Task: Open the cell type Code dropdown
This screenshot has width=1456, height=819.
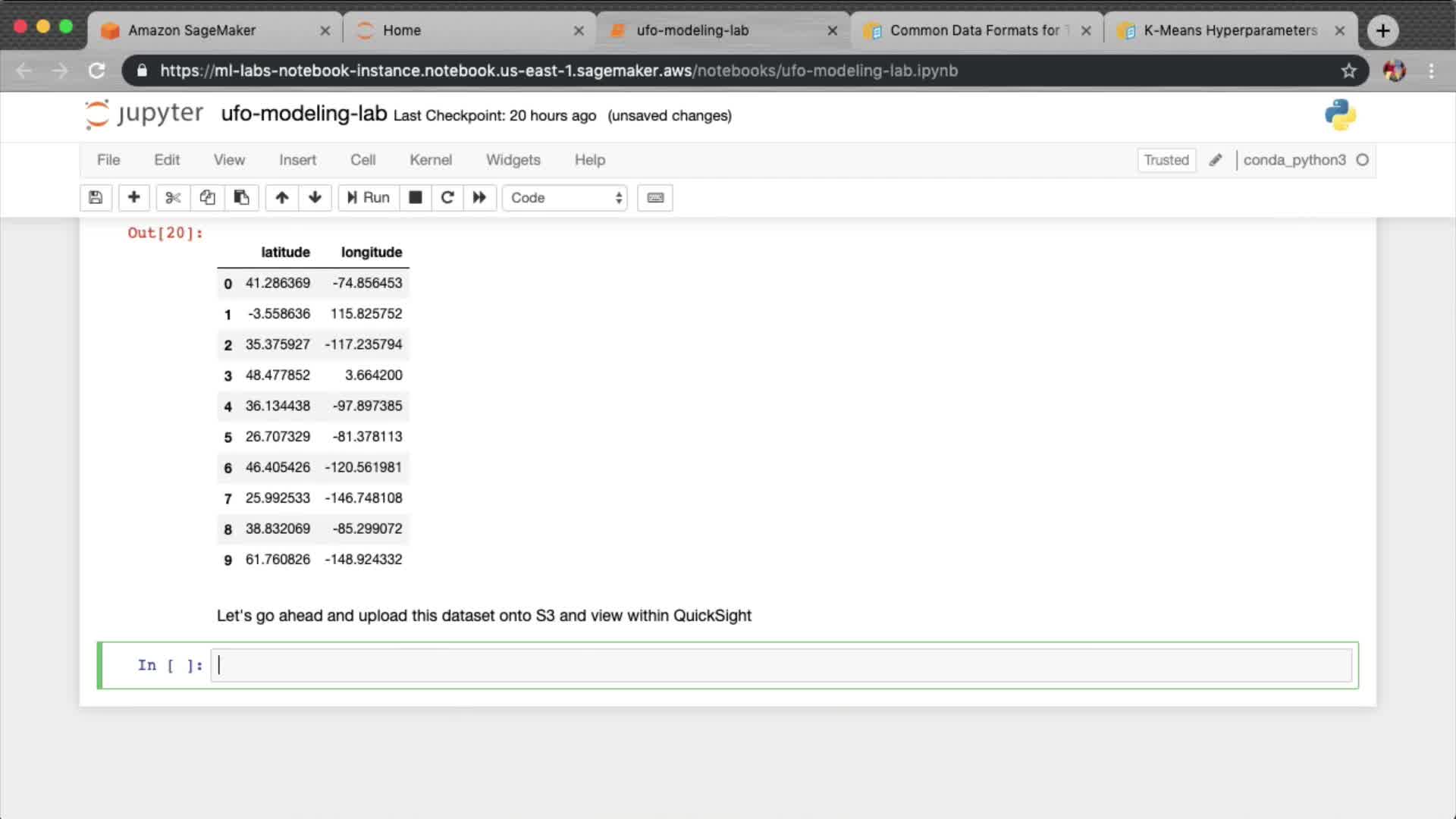Action: click(x=565, y=198)
